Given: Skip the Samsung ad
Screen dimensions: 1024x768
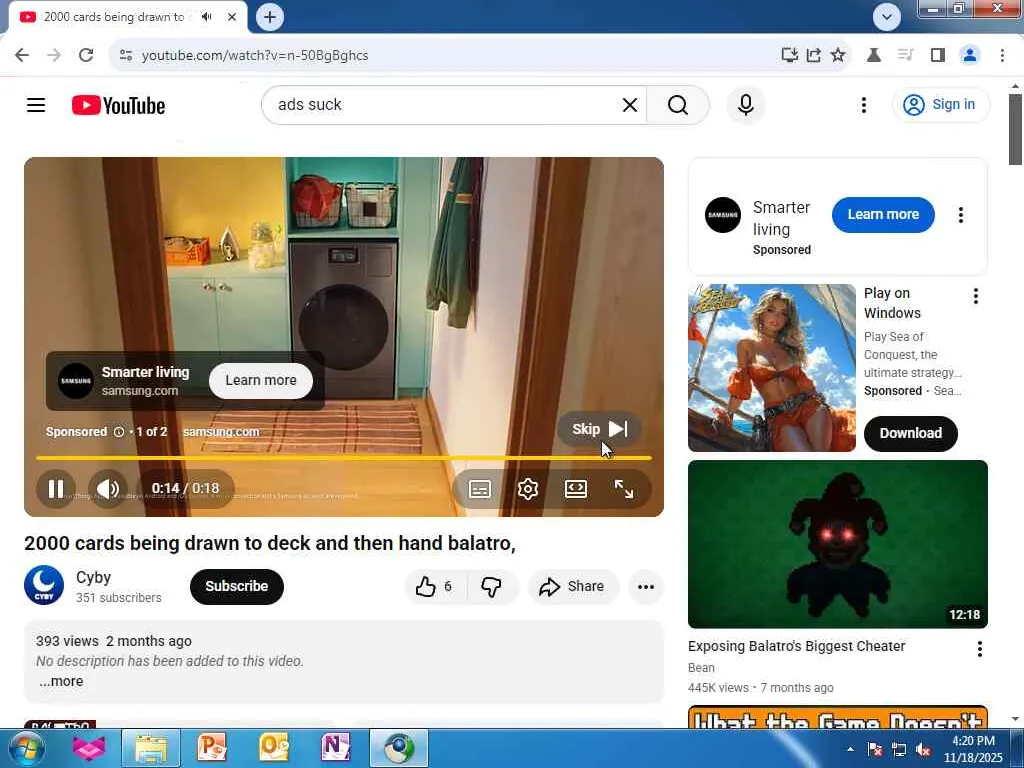Looking at the screenshot, I should tap(600, 429).
